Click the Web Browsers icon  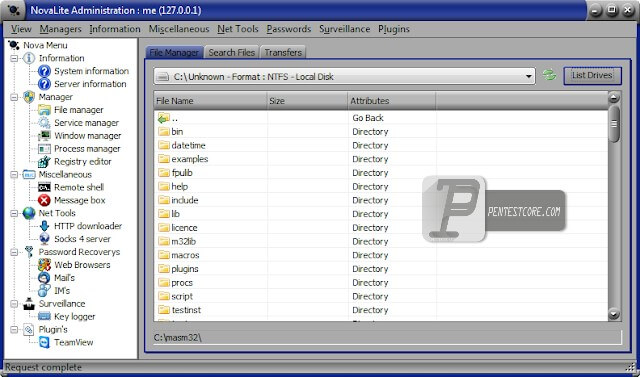(x=44, y=265)
